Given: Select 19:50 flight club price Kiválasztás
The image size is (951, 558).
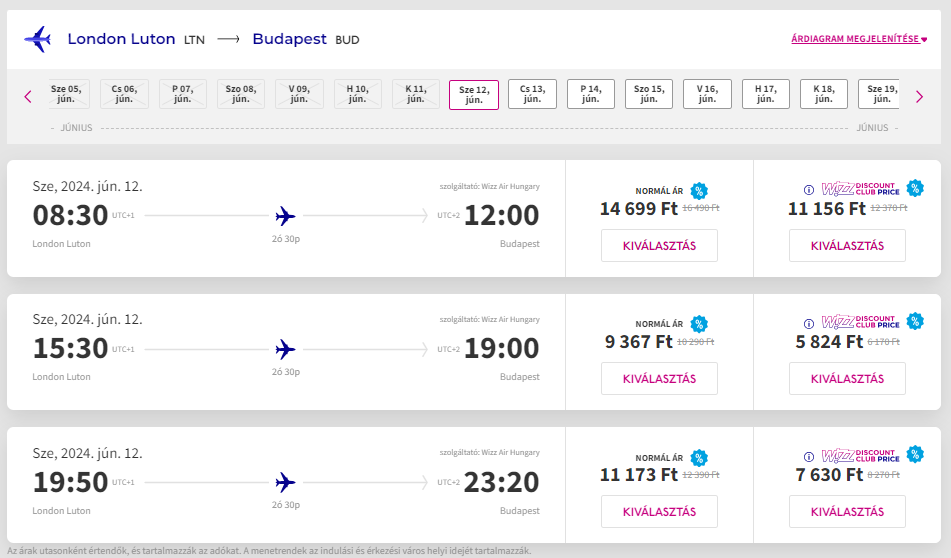Looking at the screenshot, I should (x=847, y=512).
